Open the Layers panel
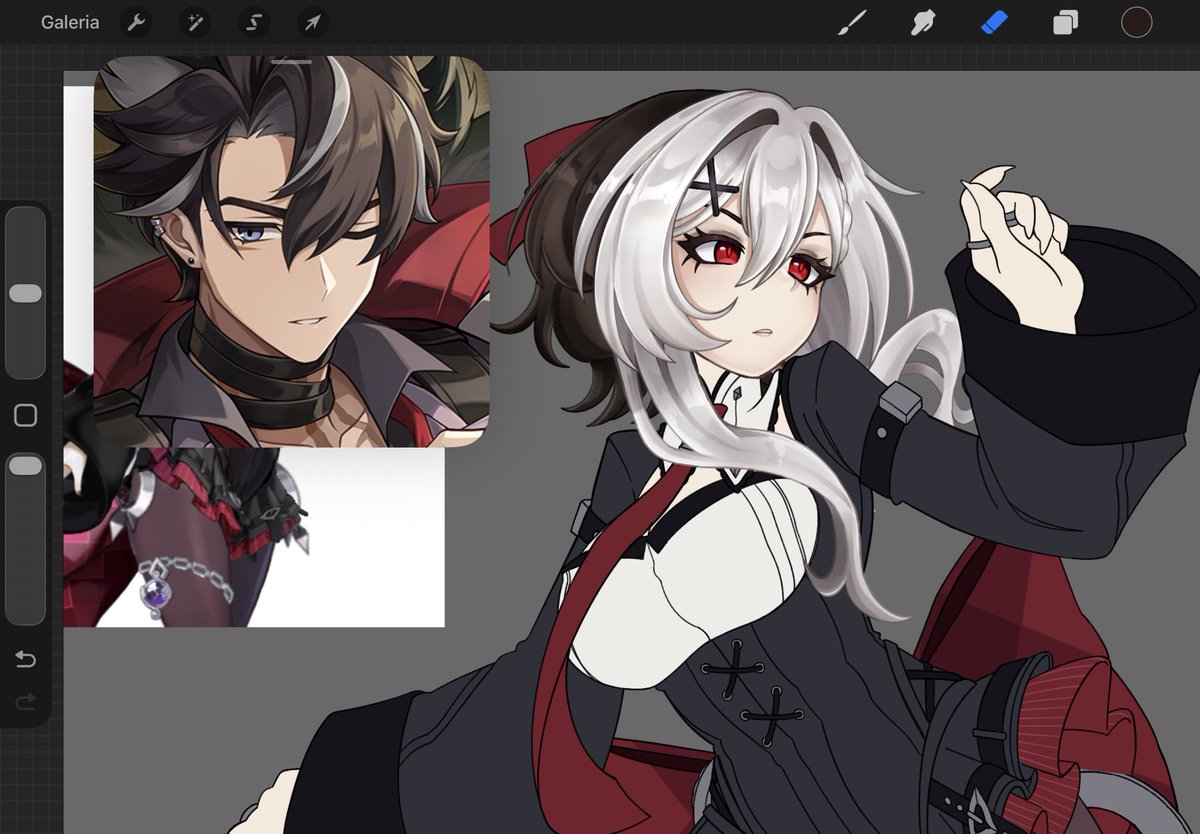This screenshot has height=834, width=1200. pyautogui.click(x=1066, y=22)
